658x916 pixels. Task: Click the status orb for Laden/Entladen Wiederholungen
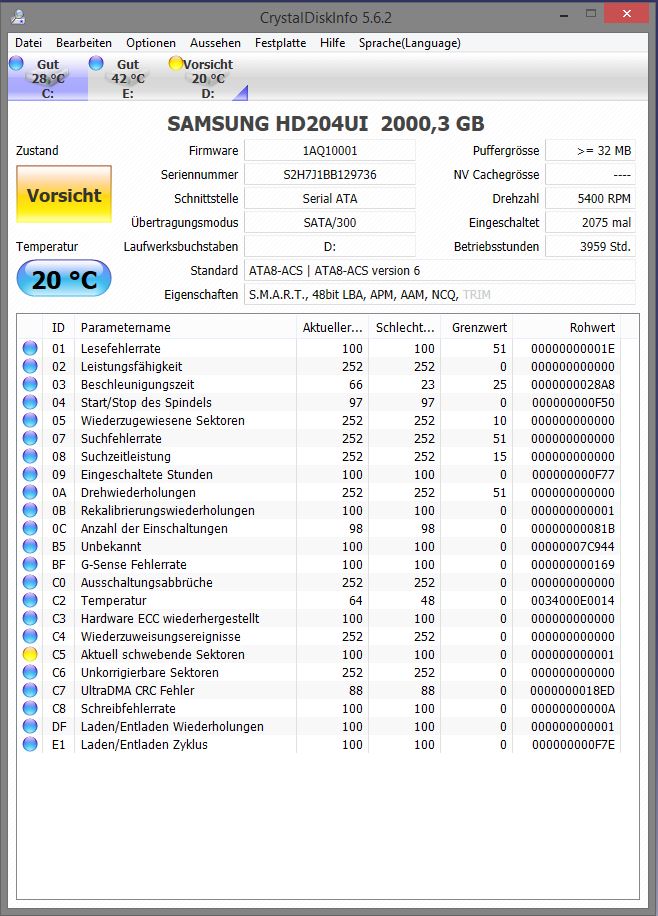30,726
